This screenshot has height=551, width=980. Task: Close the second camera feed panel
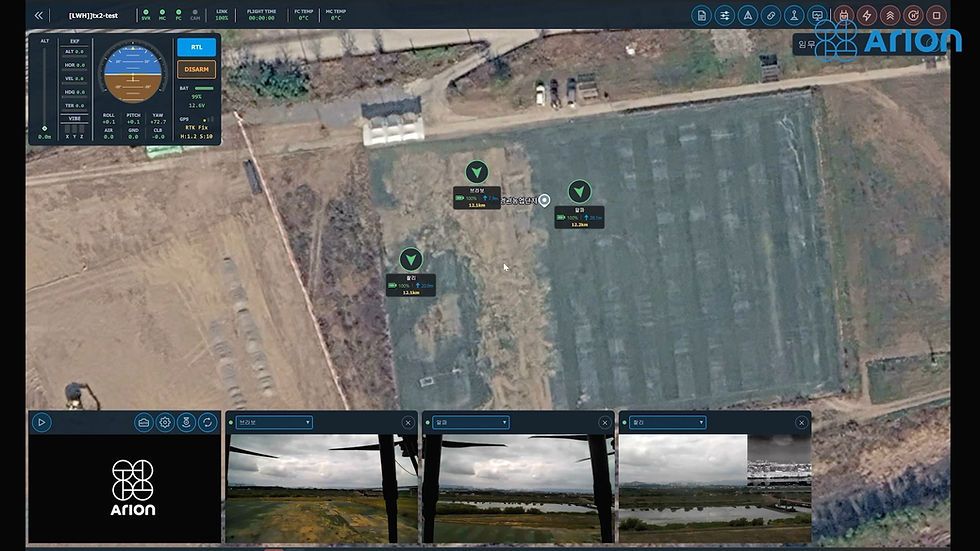605,423
